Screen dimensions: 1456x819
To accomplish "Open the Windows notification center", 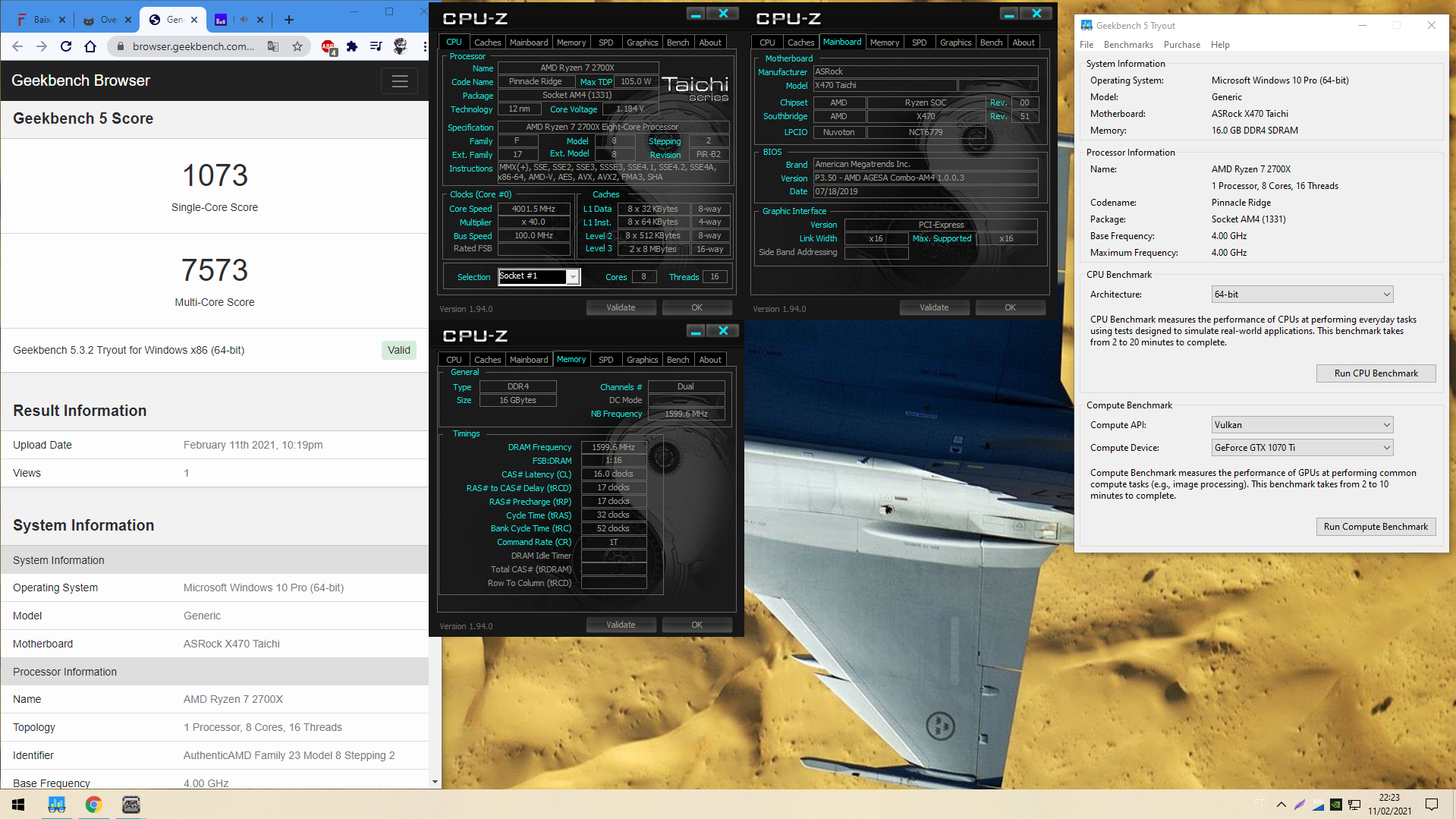I will pyautogui.click(x=1432, y=805).
